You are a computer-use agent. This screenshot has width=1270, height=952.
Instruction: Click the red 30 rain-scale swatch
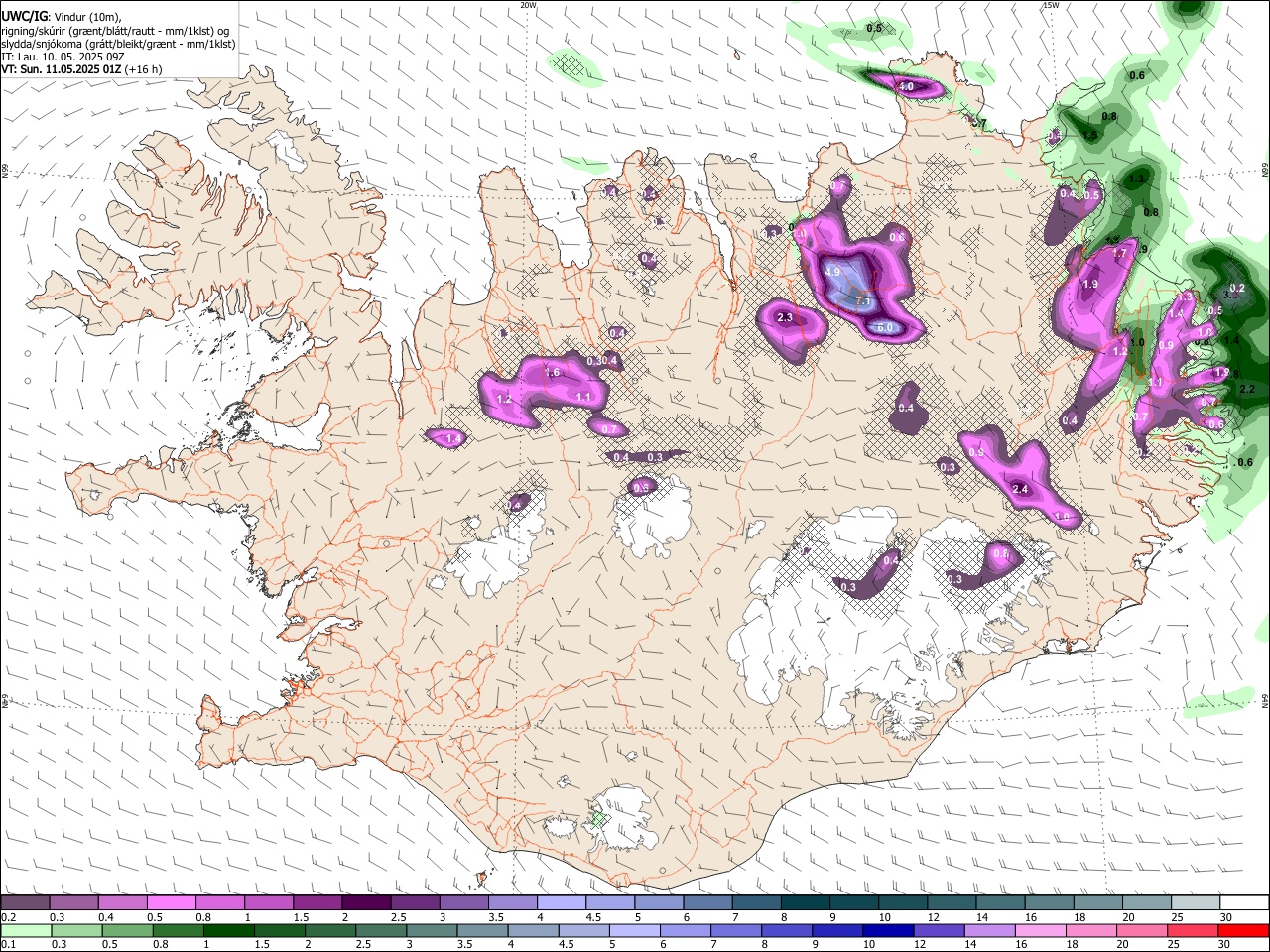1244,931
